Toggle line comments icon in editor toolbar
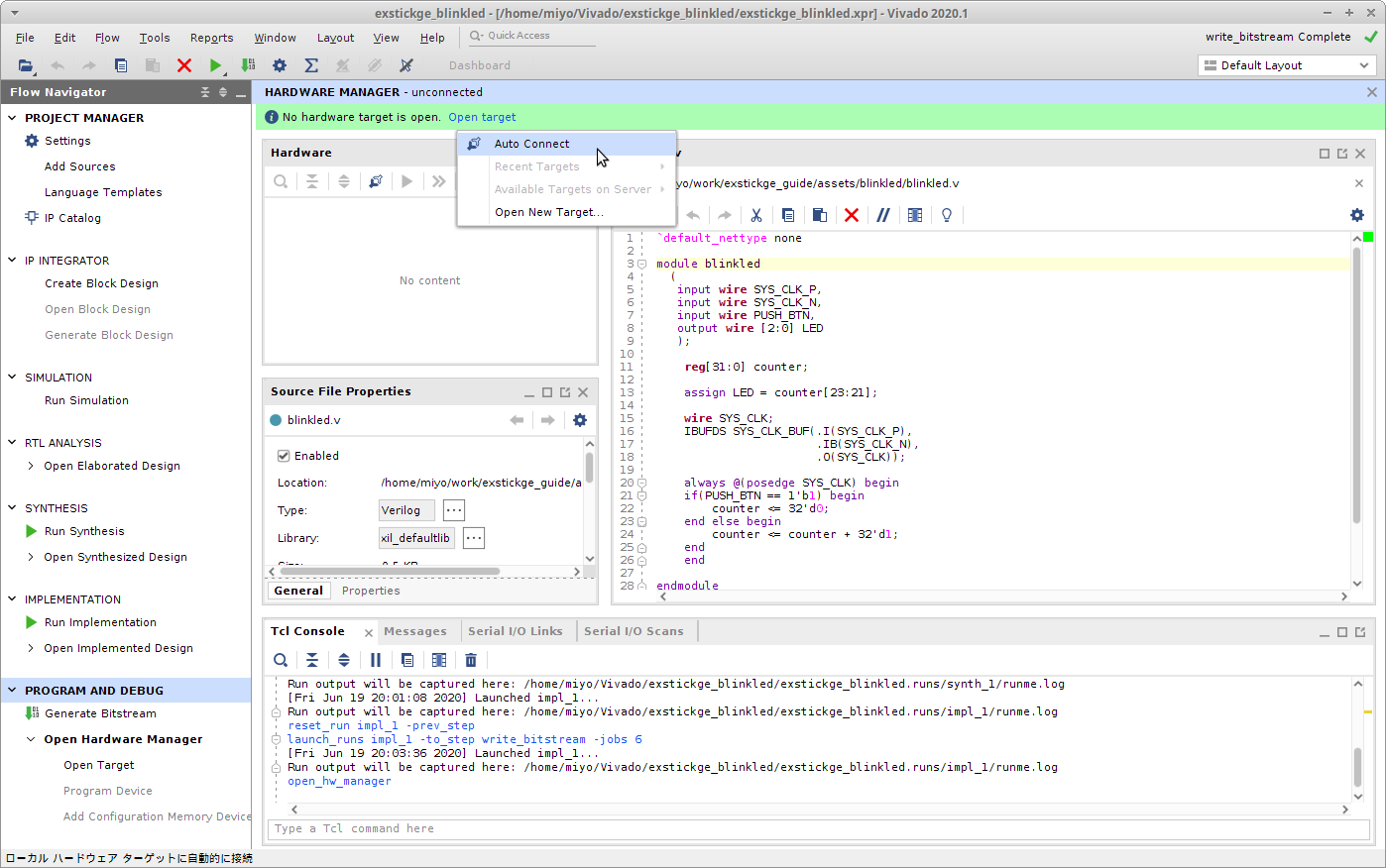The height and width of the screenshot is (868, 1386). (x=883, y=215)
